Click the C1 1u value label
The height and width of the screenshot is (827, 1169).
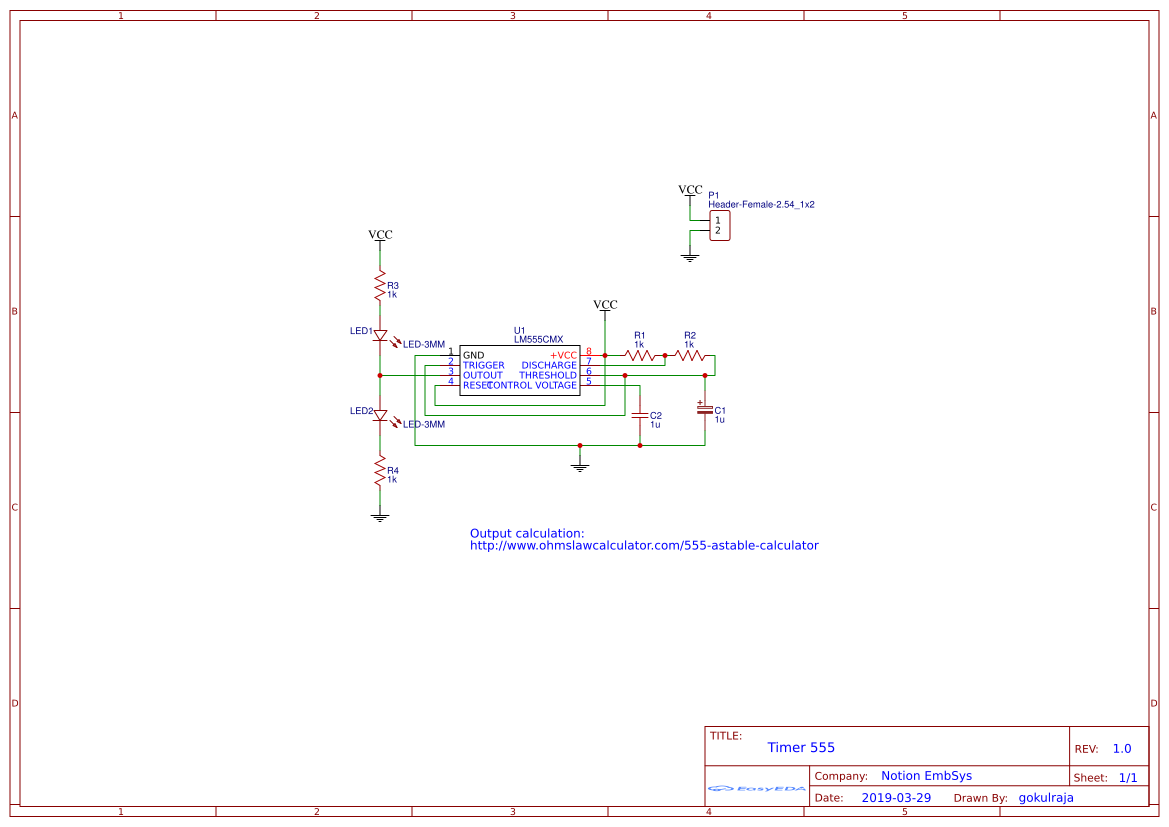[x=719, y=420]
